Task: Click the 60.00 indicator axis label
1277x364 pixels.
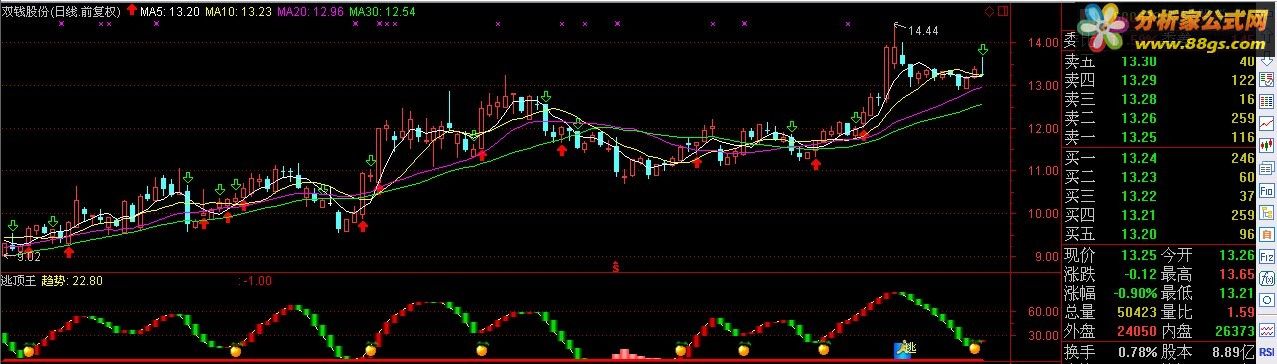Action: click(x=1043, y=311)
